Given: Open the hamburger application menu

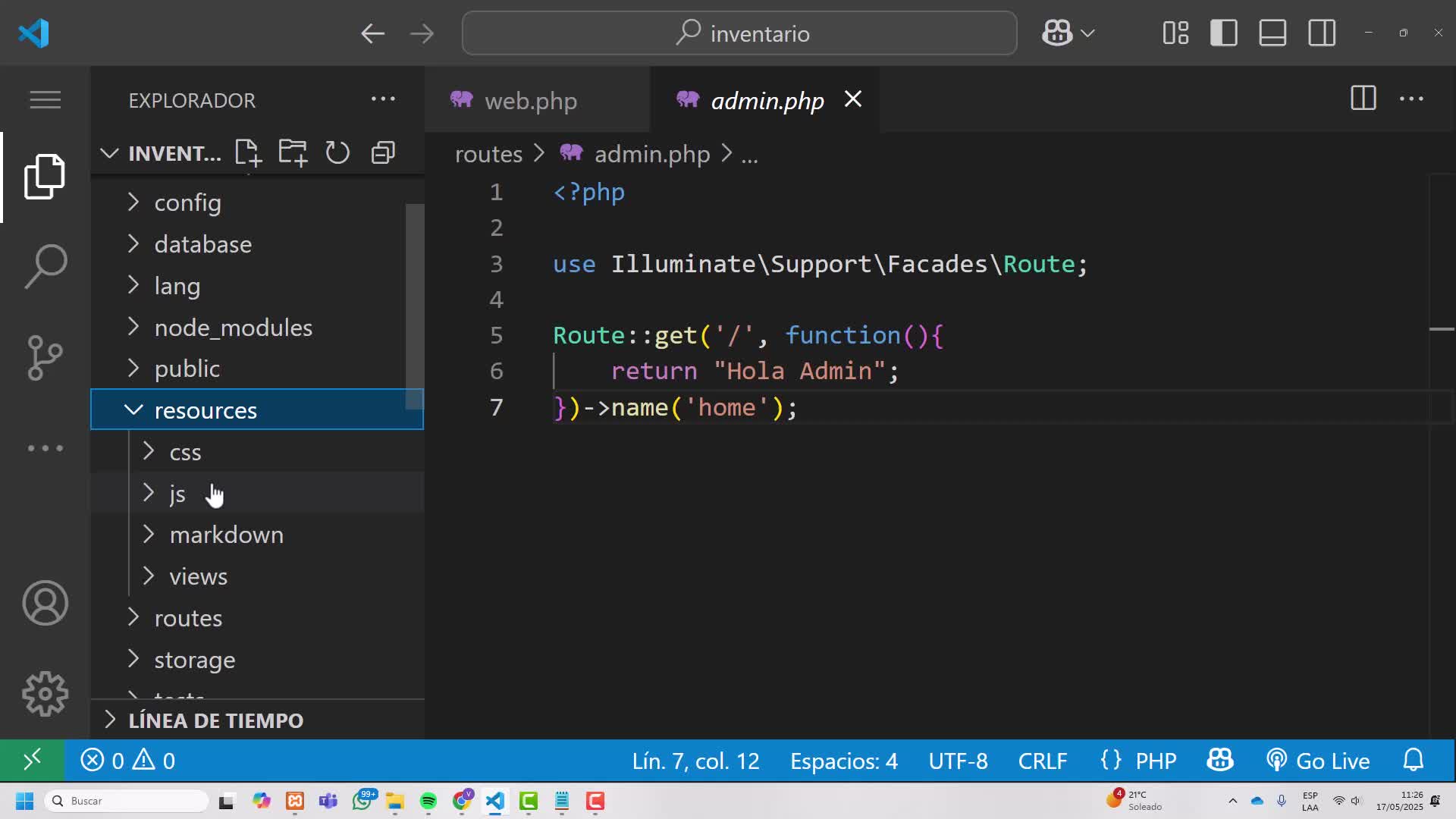Looking at the screenshot, I should pos(45,99).
